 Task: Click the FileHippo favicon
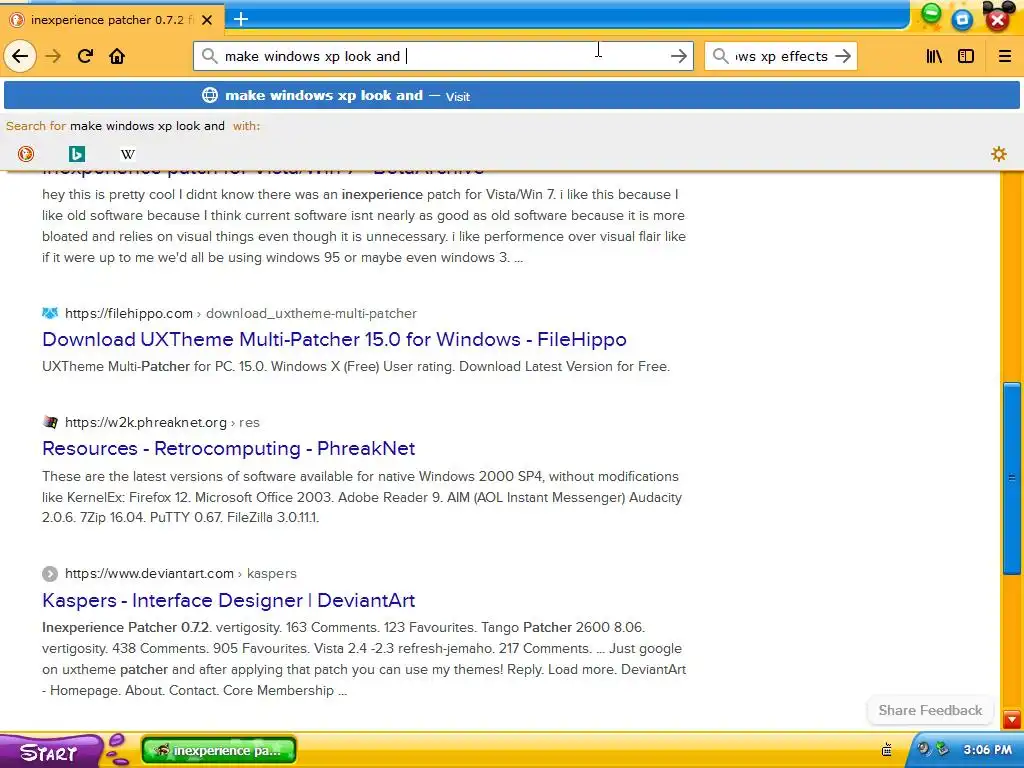(50, 313)
